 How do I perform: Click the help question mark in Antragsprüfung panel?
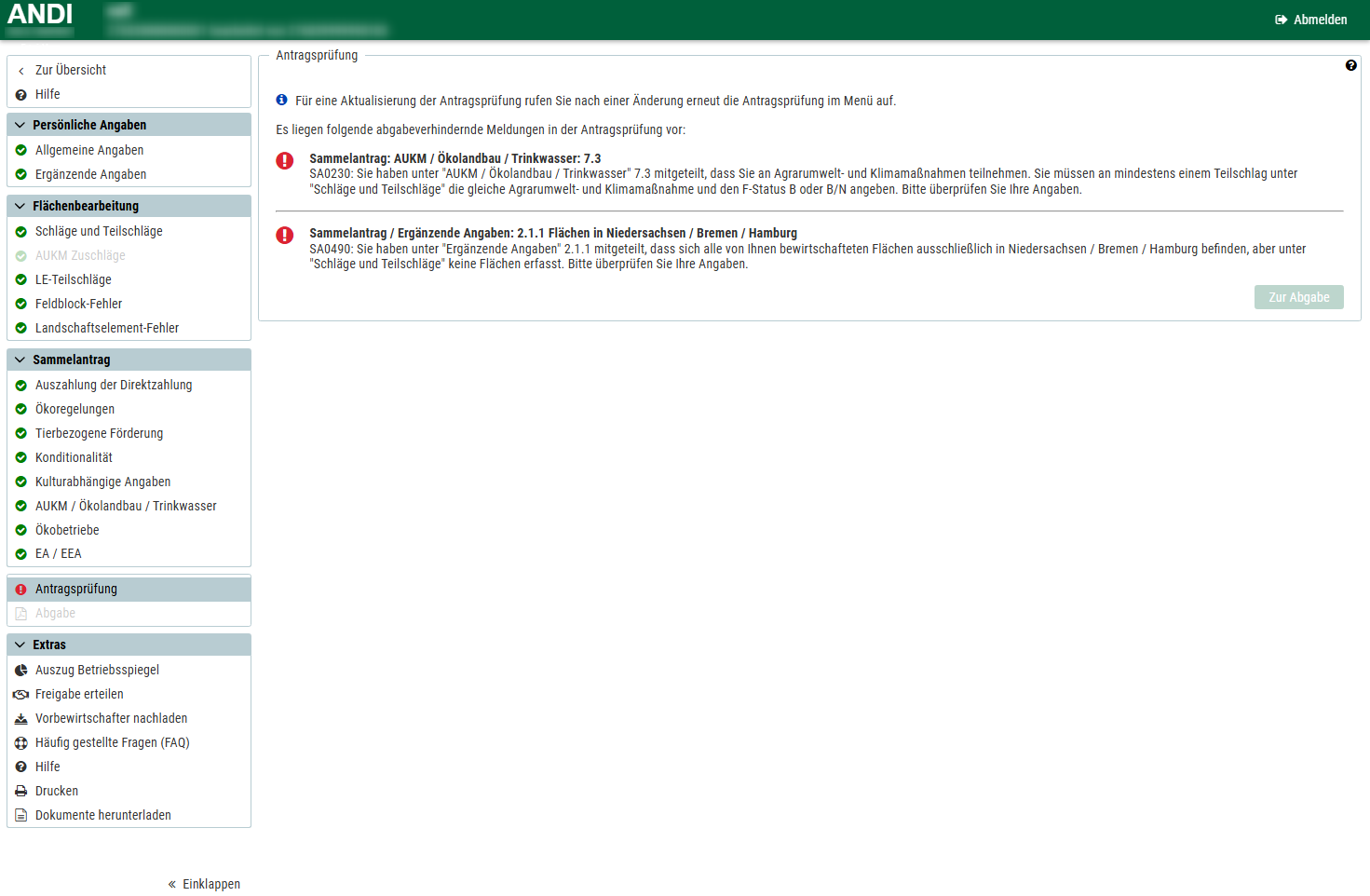(1350, 65)
